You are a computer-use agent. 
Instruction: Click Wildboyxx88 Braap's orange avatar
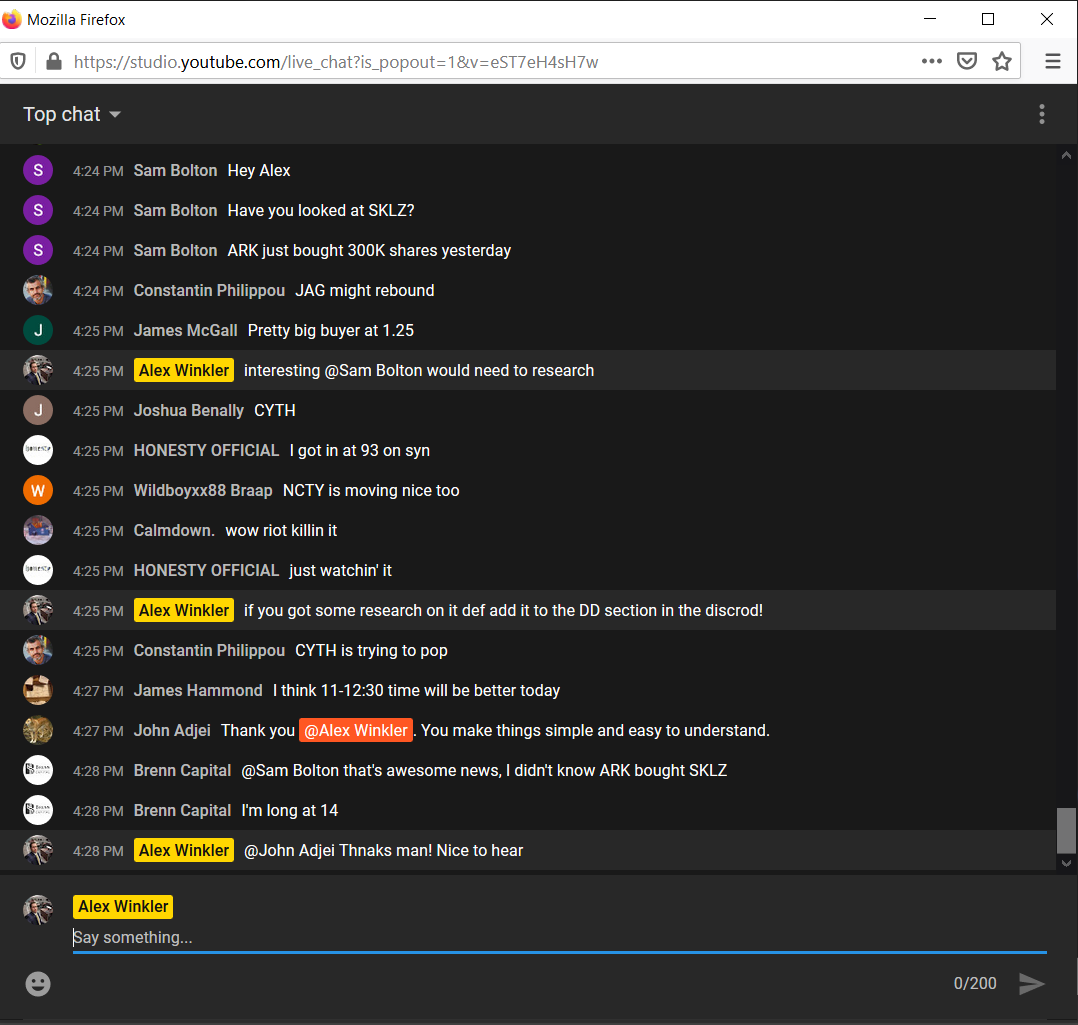38,490
